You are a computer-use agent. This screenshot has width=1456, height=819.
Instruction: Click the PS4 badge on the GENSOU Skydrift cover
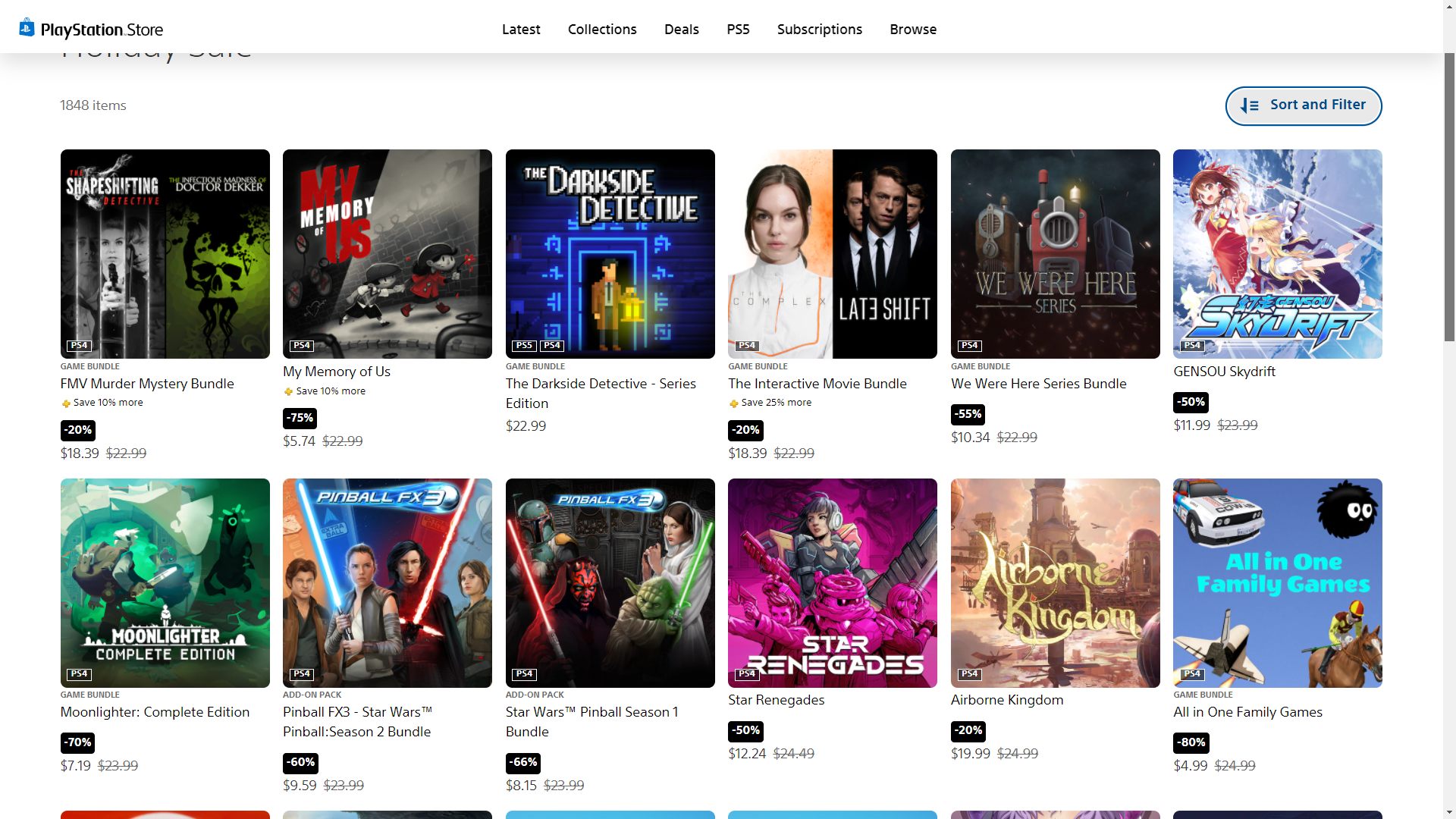pyautogui.click(x=1192, y=346)
